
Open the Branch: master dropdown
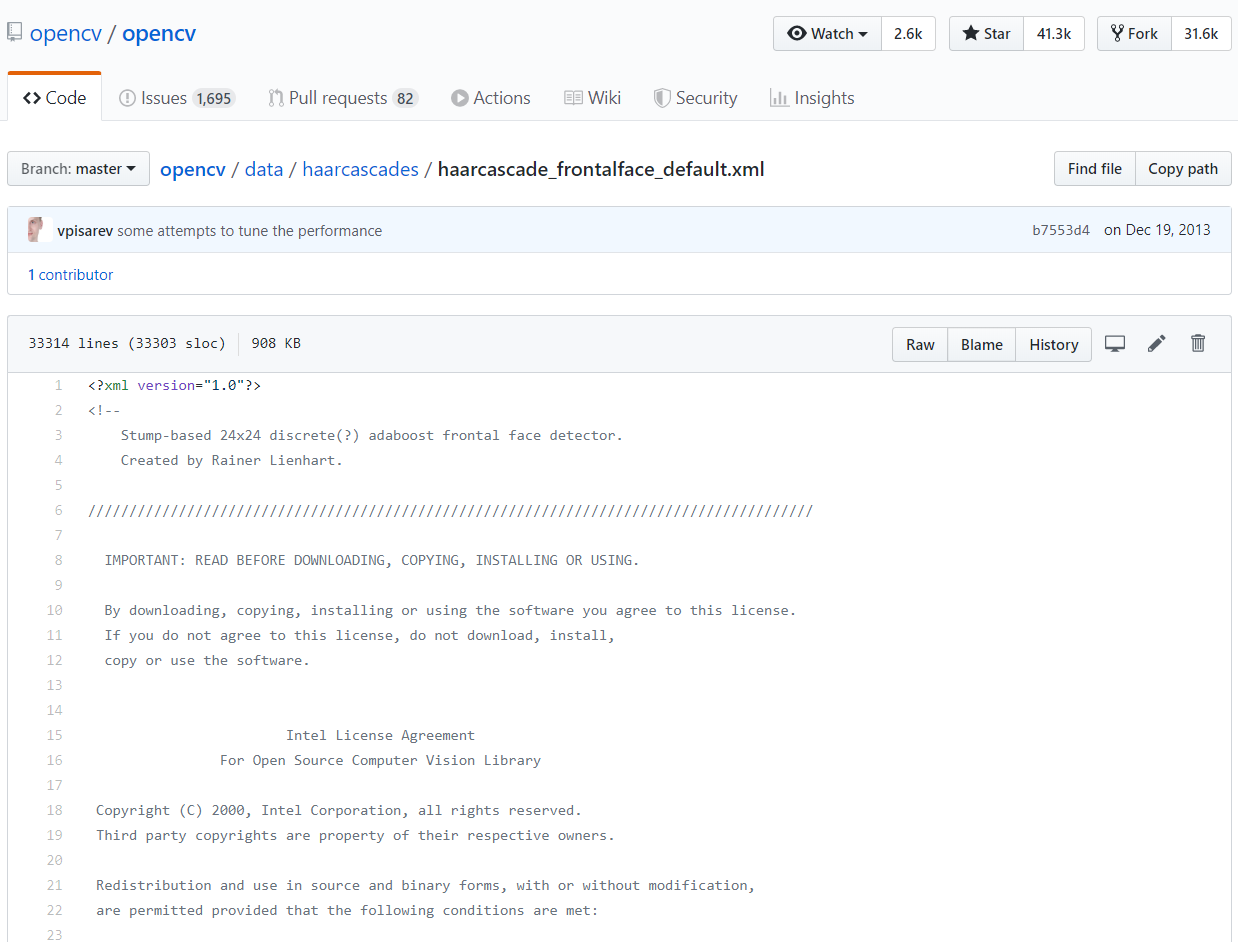point(78,168)
